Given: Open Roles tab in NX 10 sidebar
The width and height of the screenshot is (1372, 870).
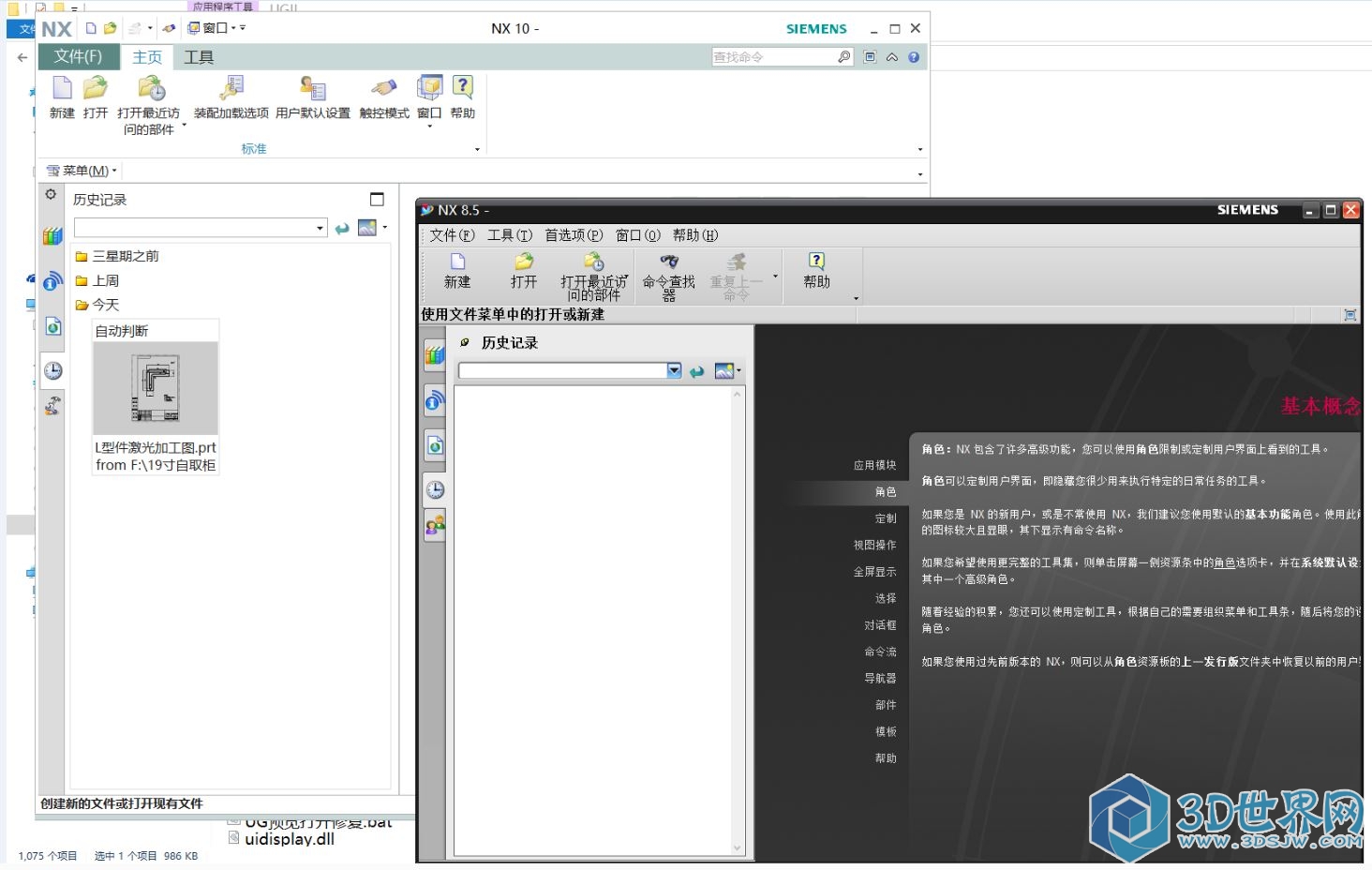Looking at the screenshot, I should point(53,405).
